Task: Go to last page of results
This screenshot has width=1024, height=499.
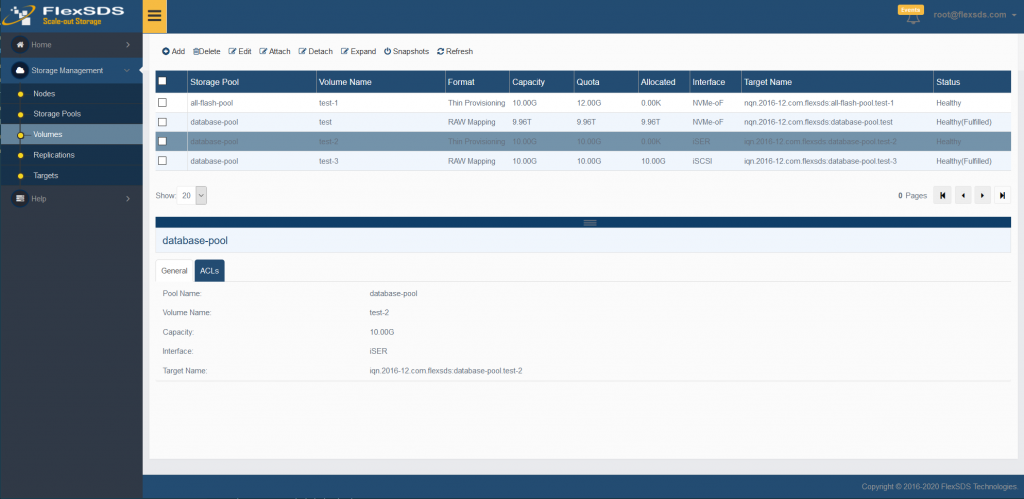Action: point(1002,195)
